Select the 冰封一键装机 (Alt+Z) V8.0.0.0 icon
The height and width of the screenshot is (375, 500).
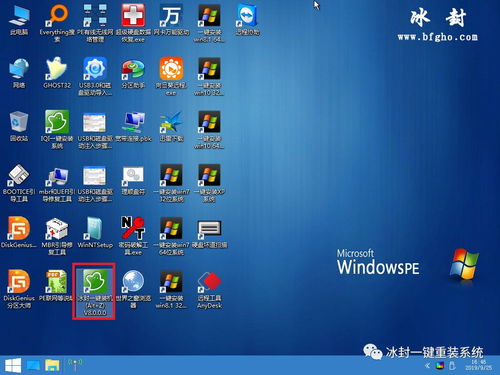tap(94, 291)
